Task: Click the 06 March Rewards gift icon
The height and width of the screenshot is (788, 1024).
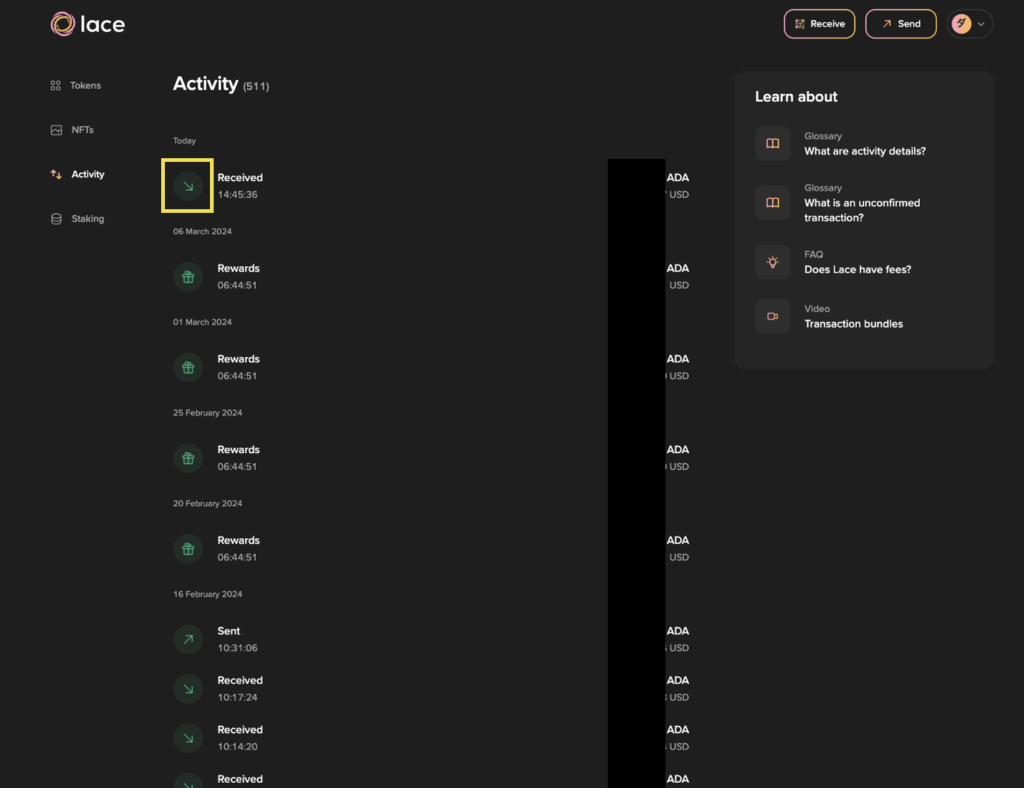Action: tap(188, 277)
